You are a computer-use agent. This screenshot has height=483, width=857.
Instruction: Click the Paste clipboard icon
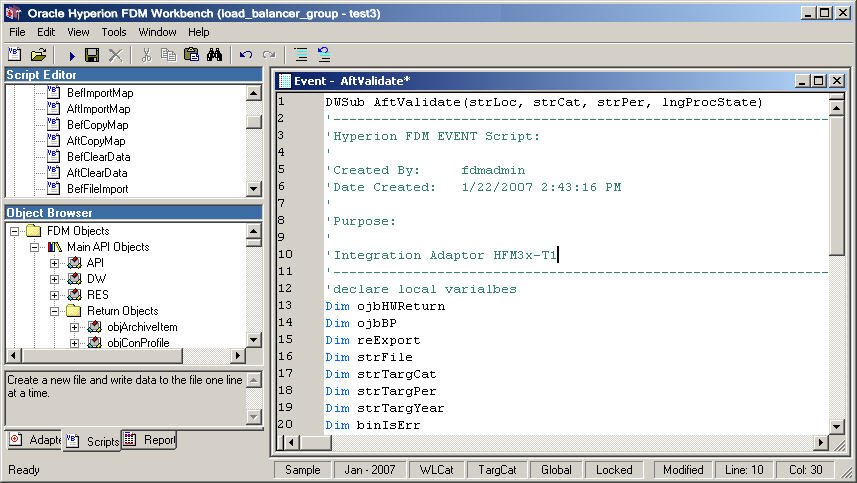[x=191, y=55]
